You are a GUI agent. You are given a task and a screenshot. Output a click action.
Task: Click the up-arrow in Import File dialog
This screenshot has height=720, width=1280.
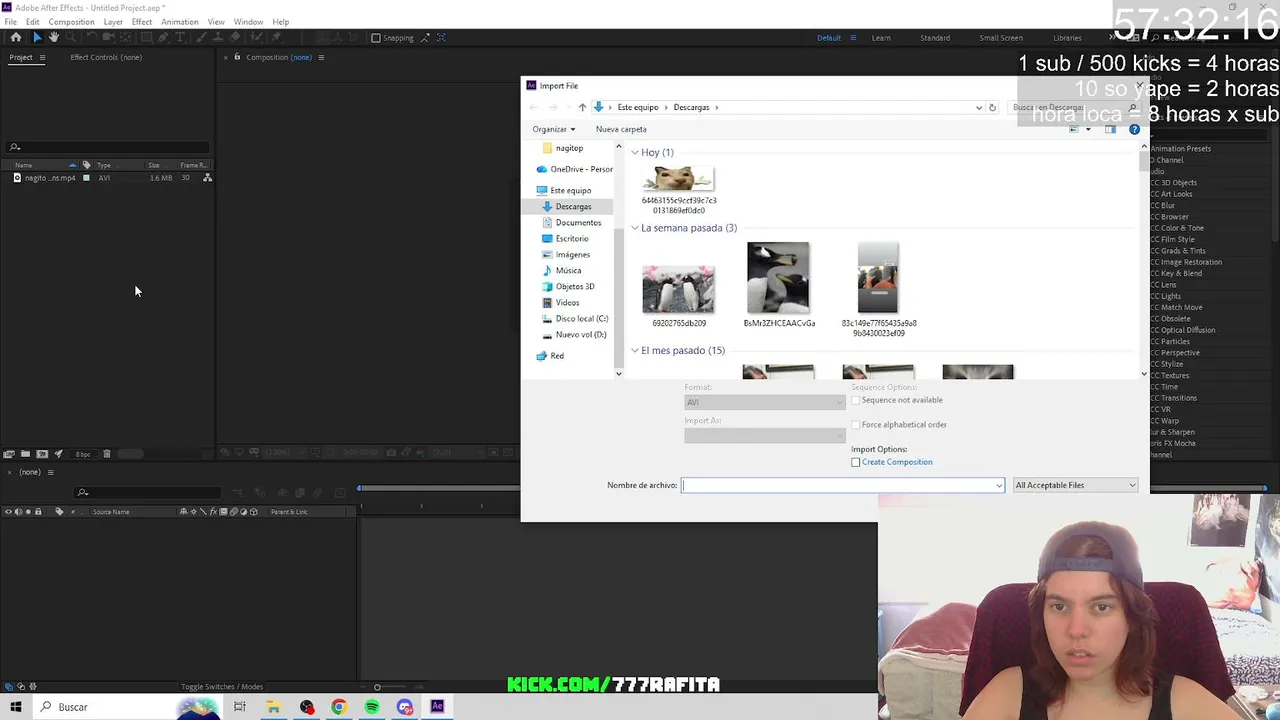[582, 107]
